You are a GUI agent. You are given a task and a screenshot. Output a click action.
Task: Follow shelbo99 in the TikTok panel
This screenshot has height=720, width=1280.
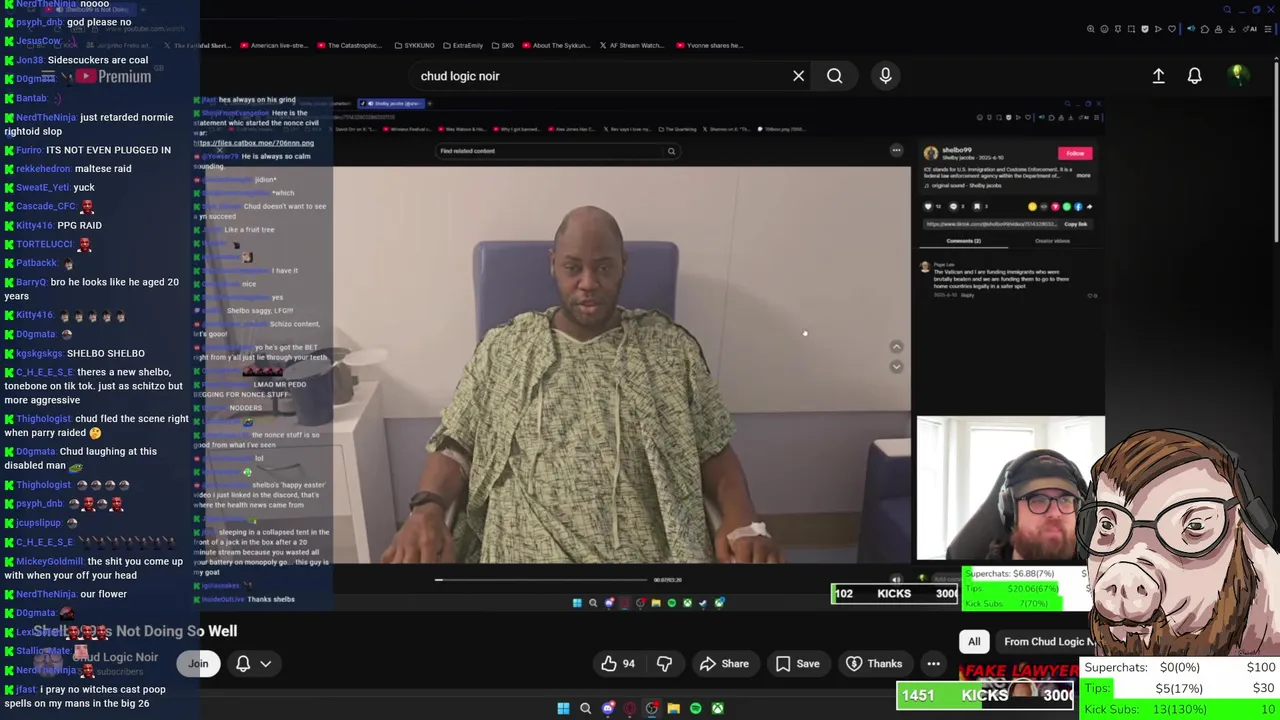point(1075,153)
